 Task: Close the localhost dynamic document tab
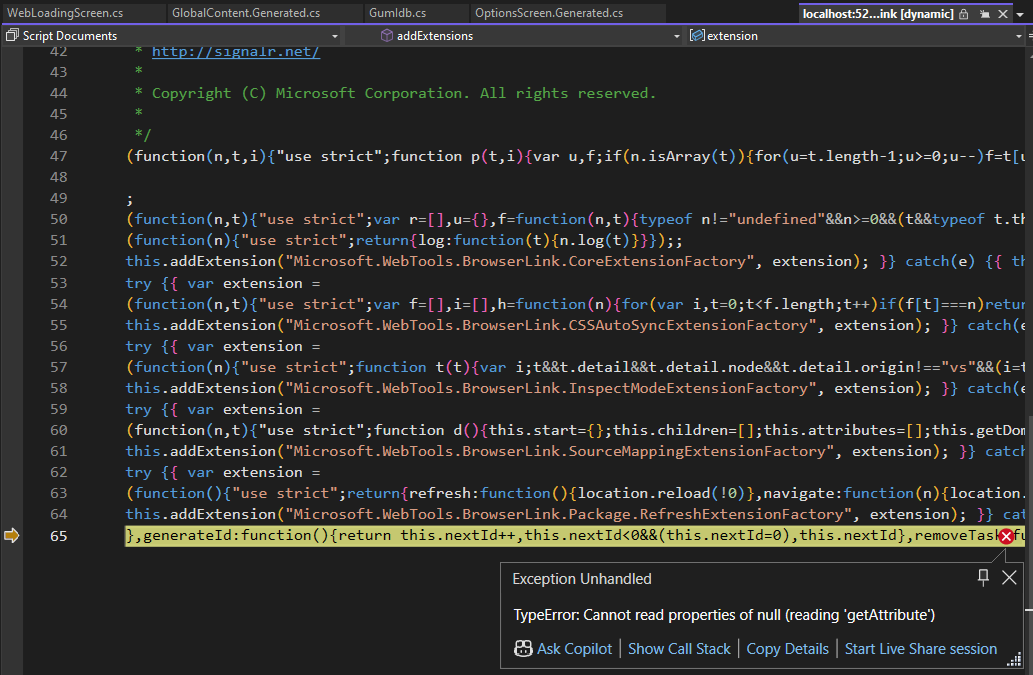1001,14
